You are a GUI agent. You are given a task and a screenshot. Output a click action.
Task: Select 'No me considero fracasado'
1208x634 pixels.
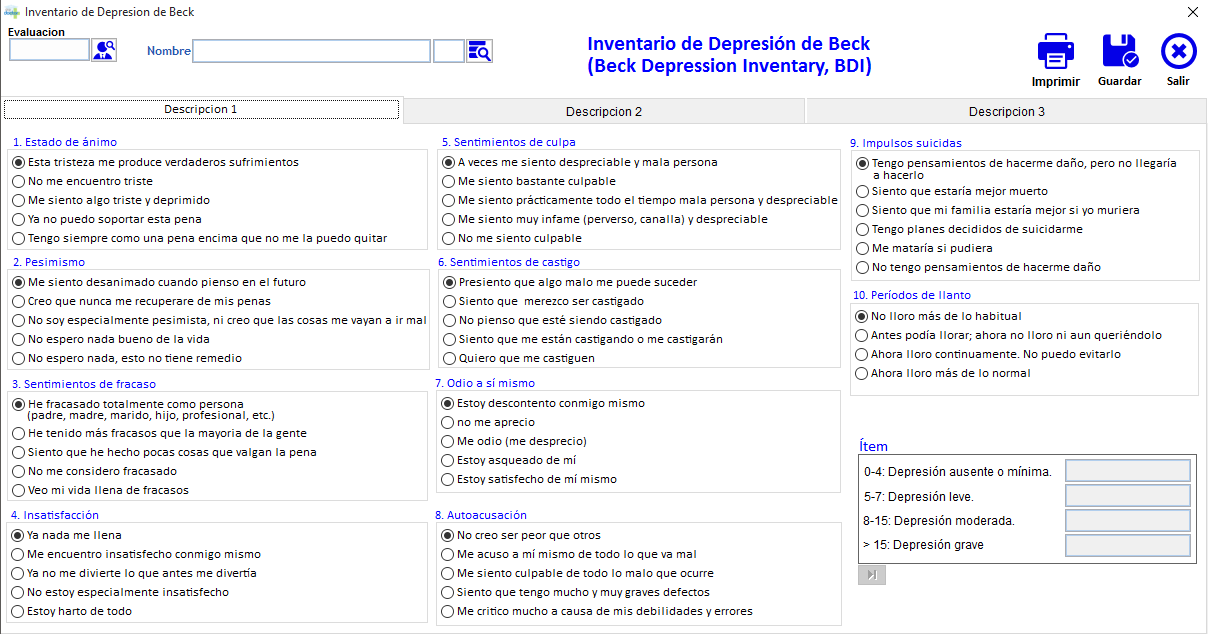[94, 471]
